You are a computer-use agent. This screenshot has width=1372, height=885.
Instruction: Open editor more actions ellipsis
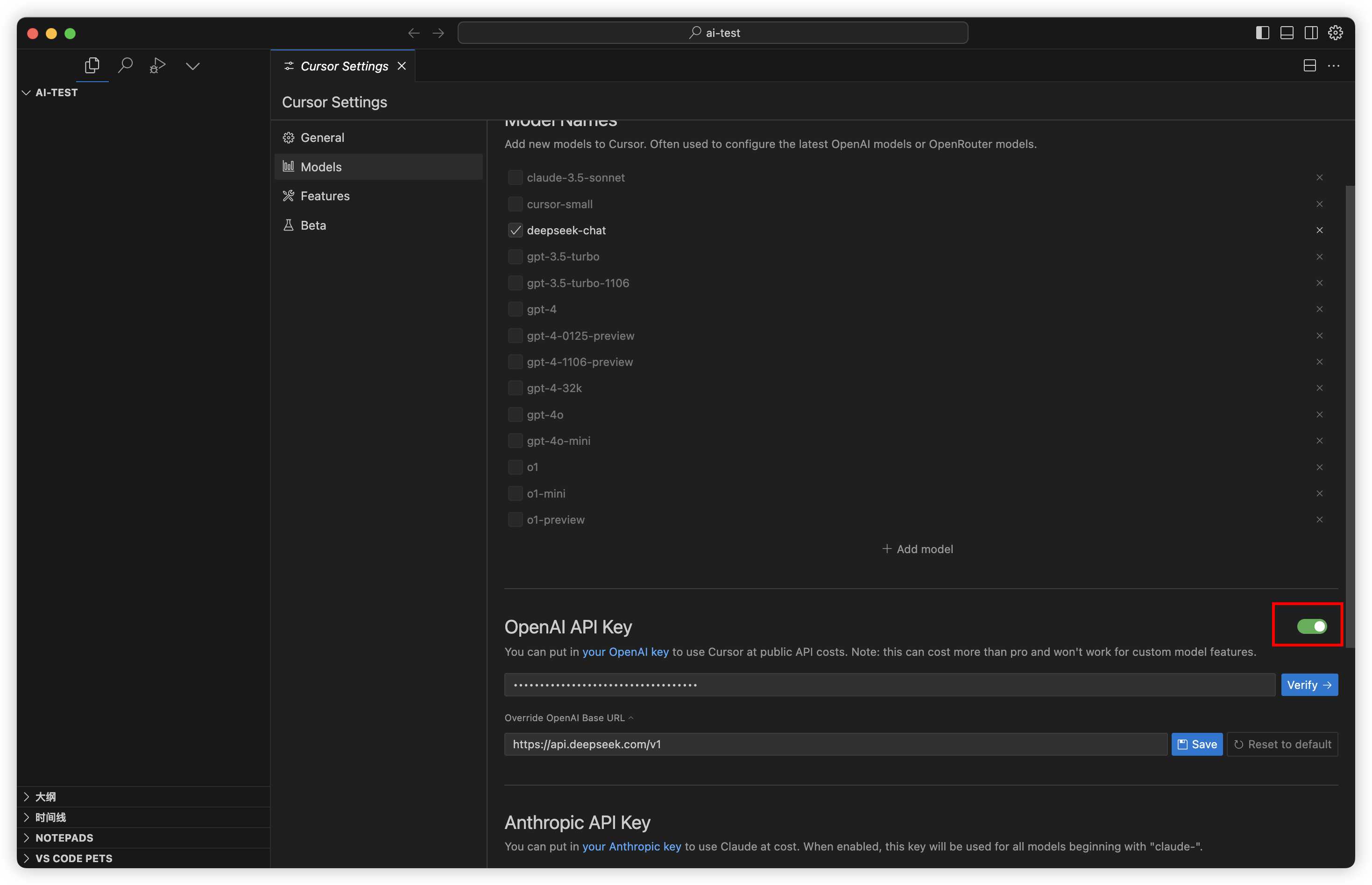[x=1334, y=66]
